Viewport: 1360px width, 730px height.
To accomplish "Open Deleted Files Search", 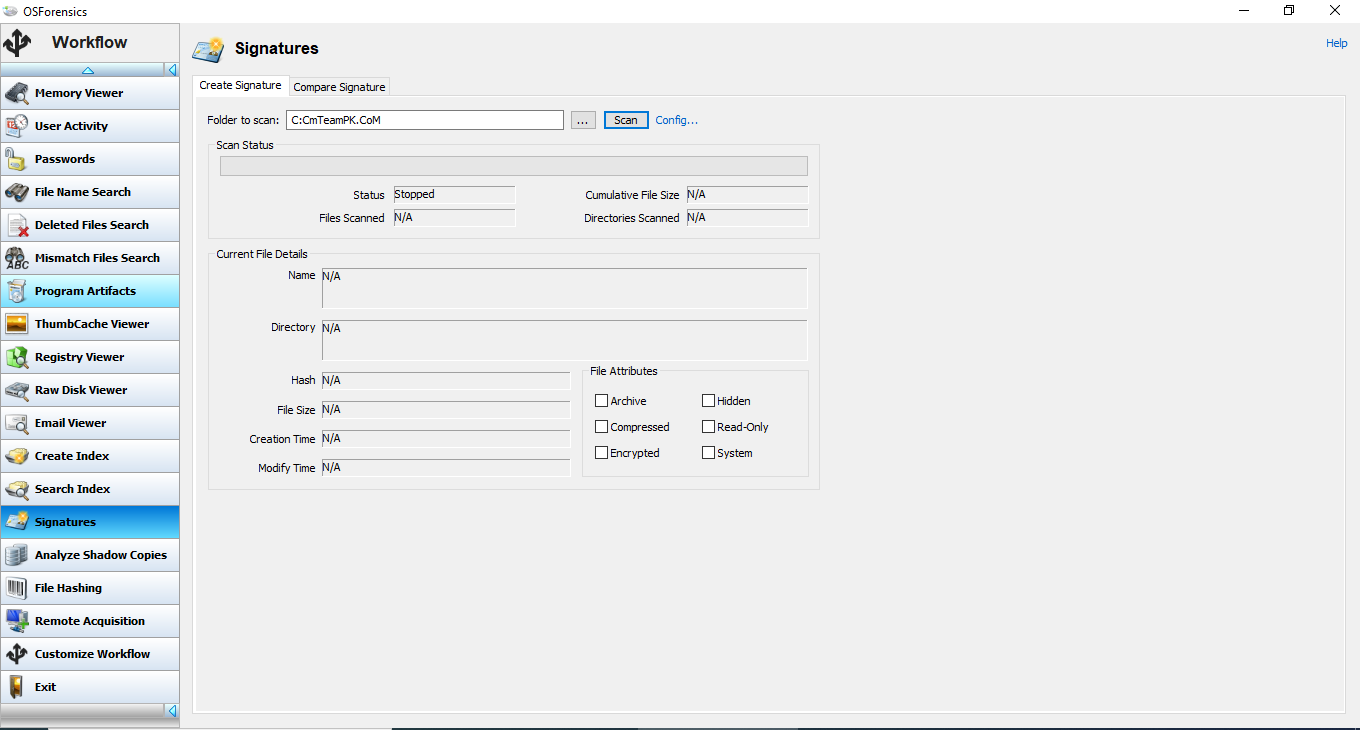I will coord(90,225).
